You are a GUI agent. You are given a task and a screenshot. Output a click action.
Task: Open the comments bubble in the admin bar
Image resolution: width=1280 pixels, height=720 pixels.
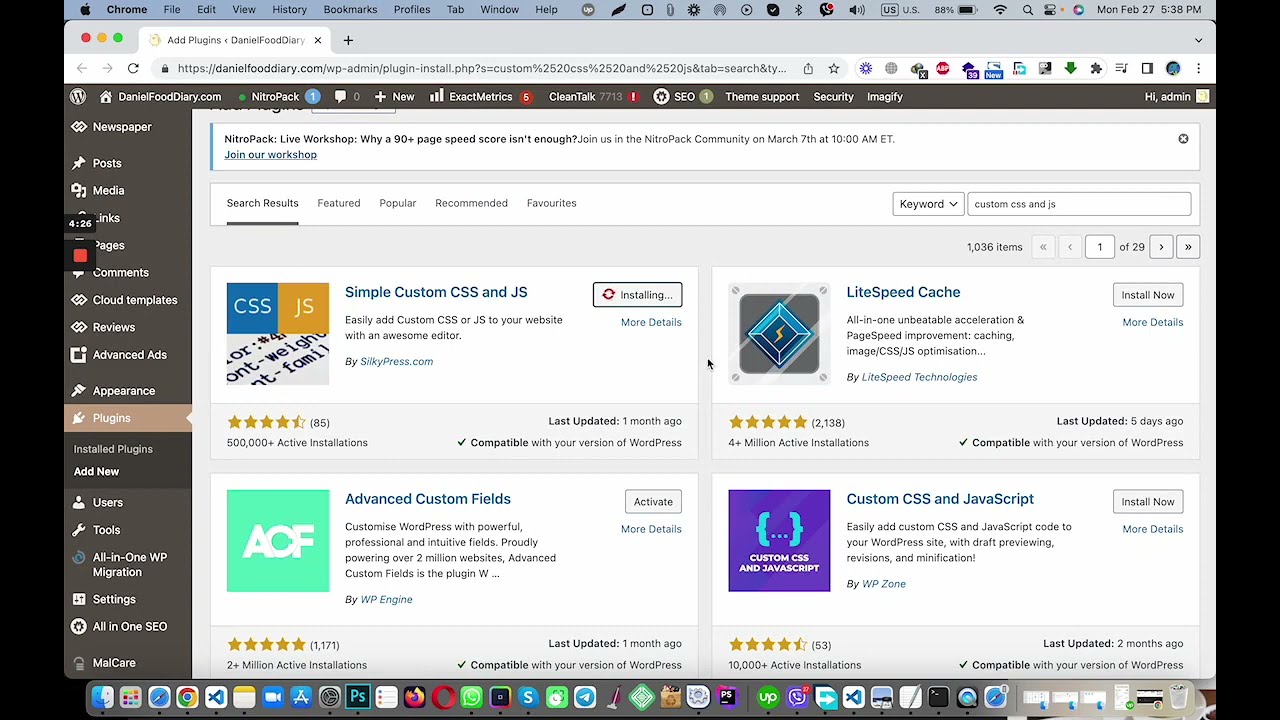tap(346, 97)
